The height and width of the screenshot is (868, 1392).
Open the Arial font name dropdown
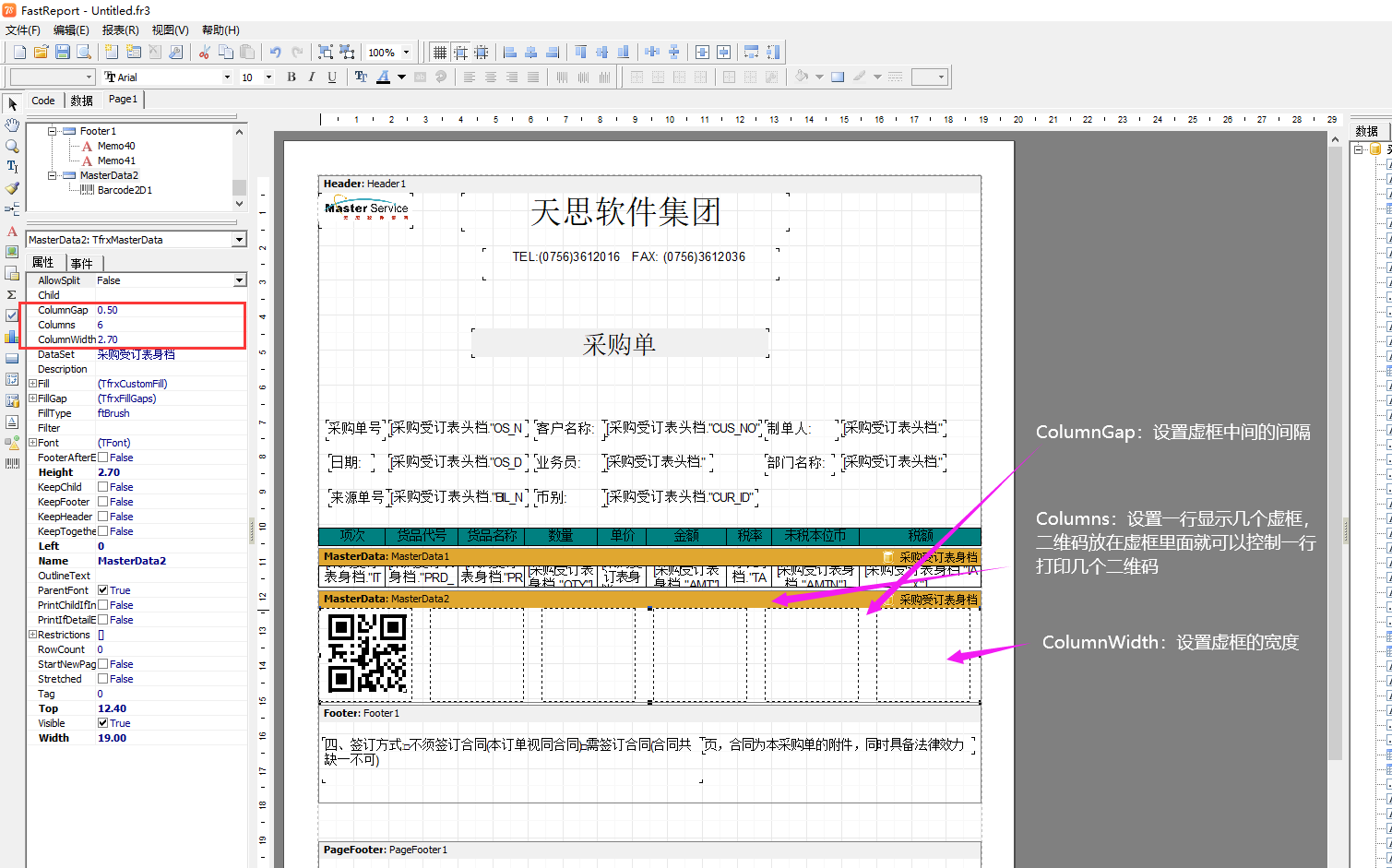tap(227, 77)
